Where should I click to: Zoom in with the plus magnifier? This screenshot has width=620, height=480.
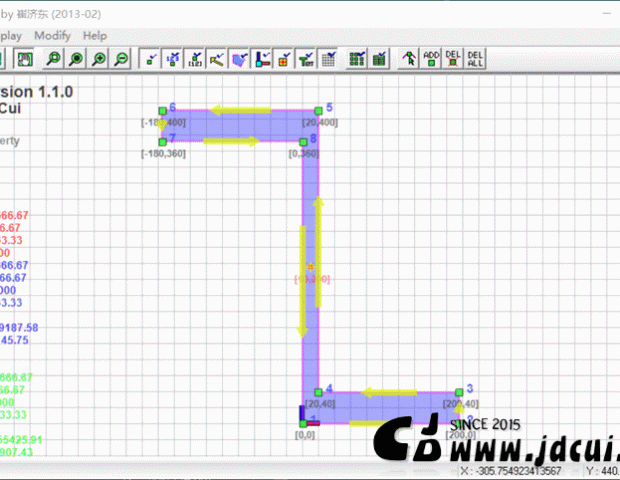click(99, 59)
